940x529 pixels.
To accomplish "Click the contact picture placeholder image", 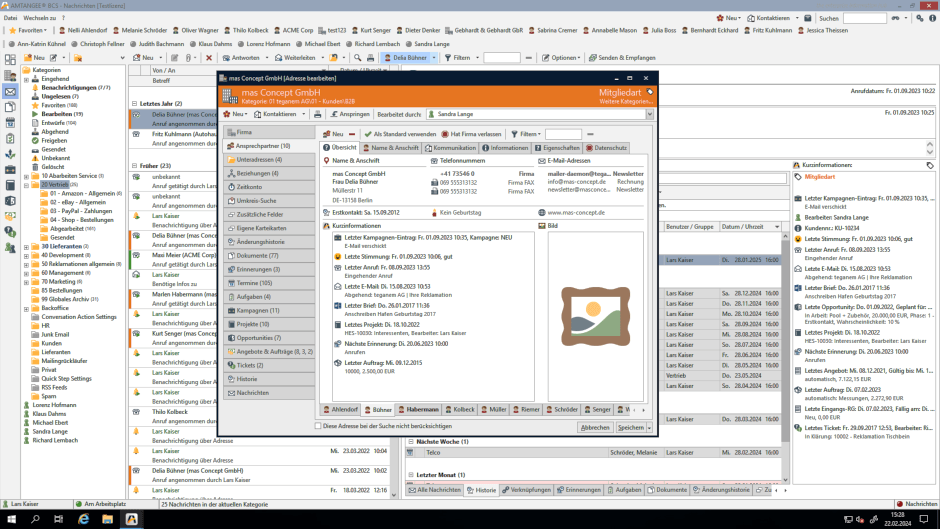I will [x=595, y=317].
